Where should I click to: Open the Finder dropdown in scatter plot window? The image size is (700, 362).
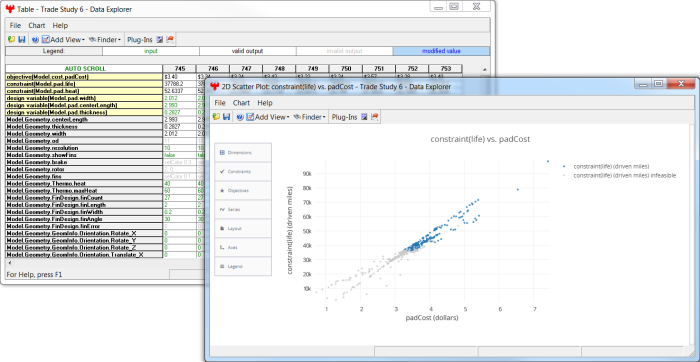310,117
